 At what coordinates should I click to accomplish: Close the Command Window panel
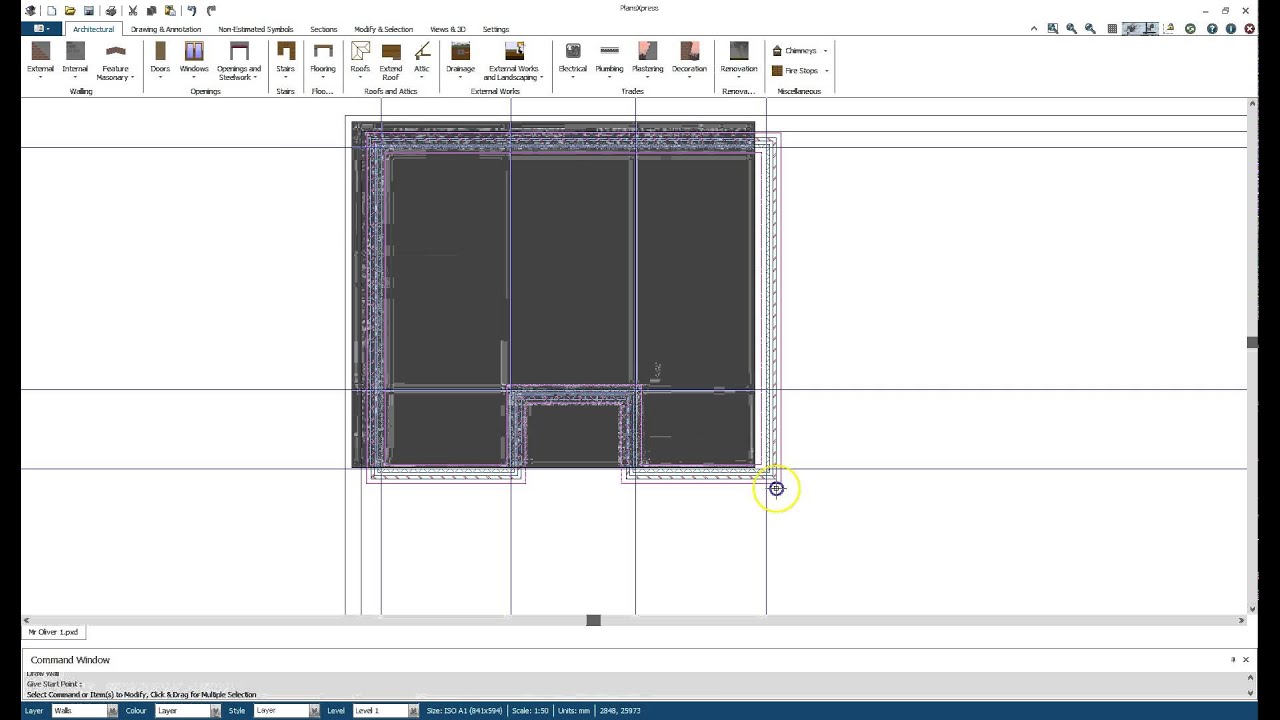pyautogui.click(x=1246, y=660)
